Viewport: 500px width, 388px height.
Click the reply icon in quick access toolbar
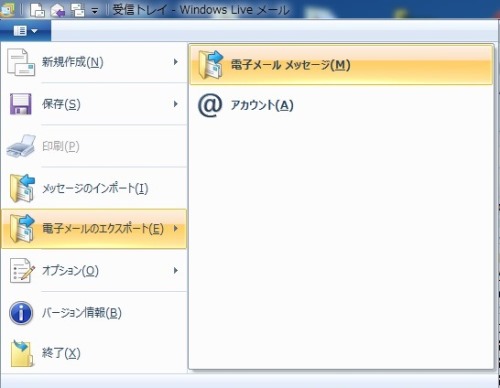[x=58, y=10]
